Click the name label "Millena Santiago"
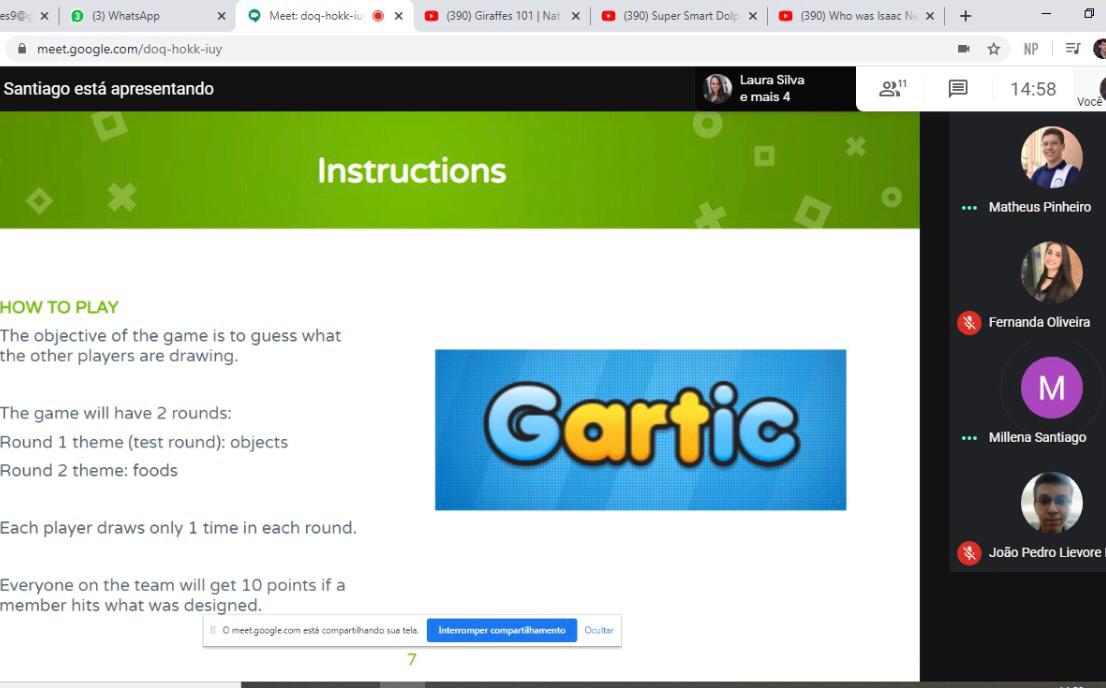The height and width of the screenshot is (688, 1106). pyautogui.click(x=1037, y=437)
